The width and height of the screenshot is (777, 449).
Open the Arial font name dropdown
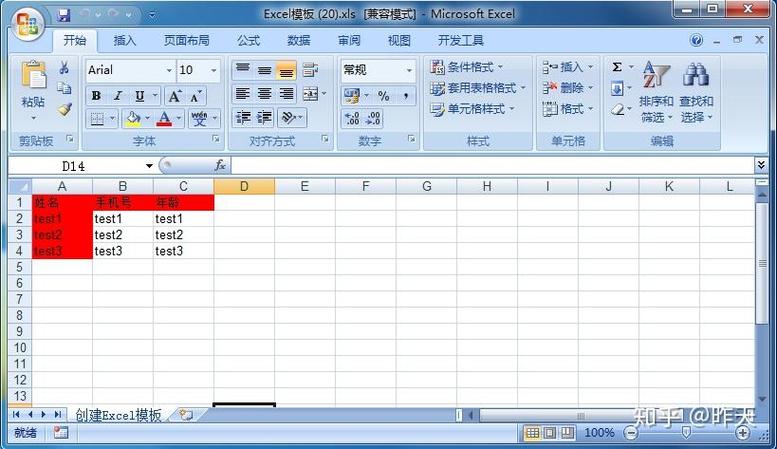[x=169, y=70]
